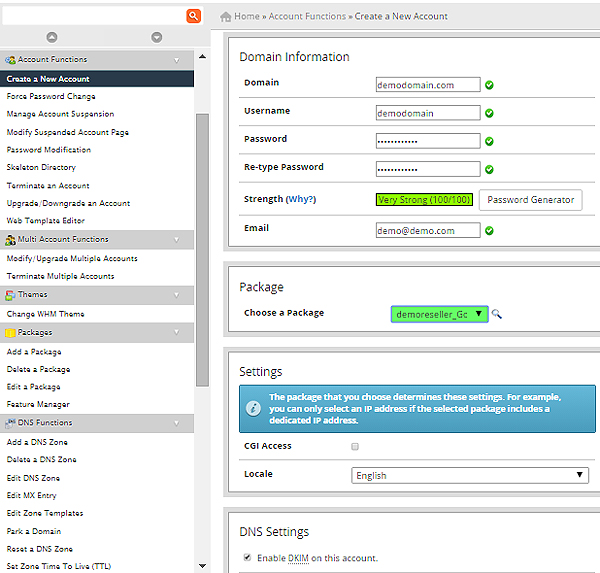The image size is (600, 573).
Task: Click the green check next to Username
Action: (489, 113)
